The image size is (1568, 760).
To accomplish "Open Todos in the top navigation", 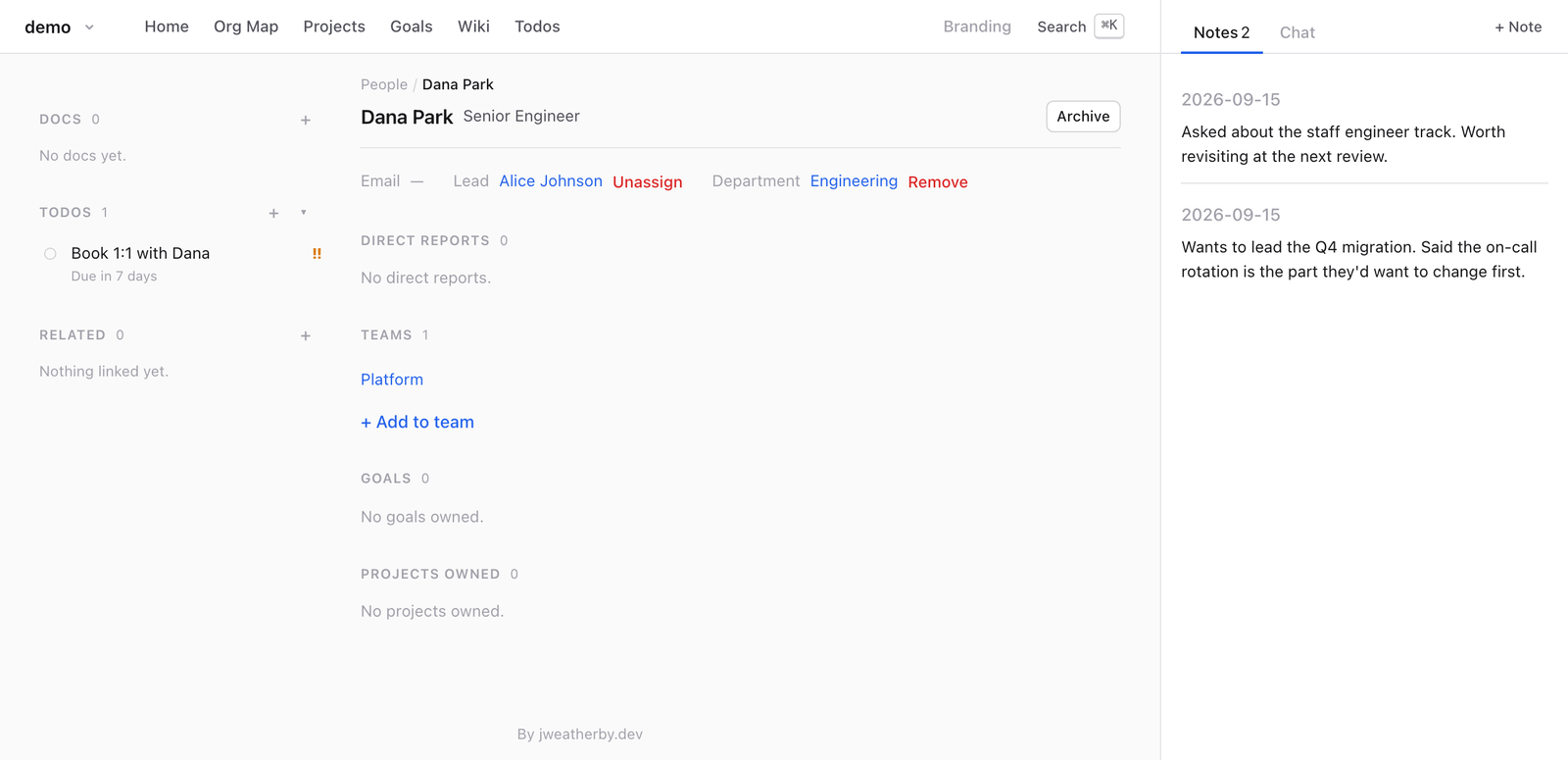I will click(x=537, y=26).
